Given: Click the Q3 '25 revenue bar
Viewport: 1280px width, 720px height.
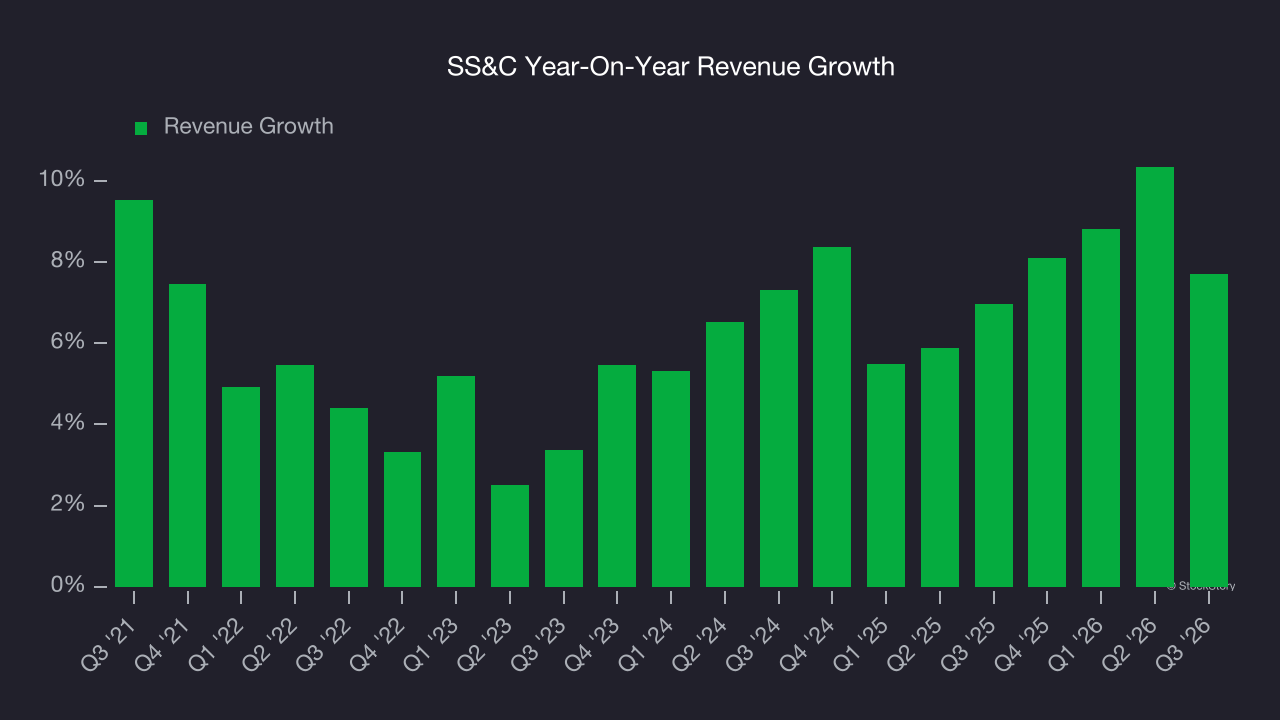Looking at the screenshot, I should pos(994,445).
